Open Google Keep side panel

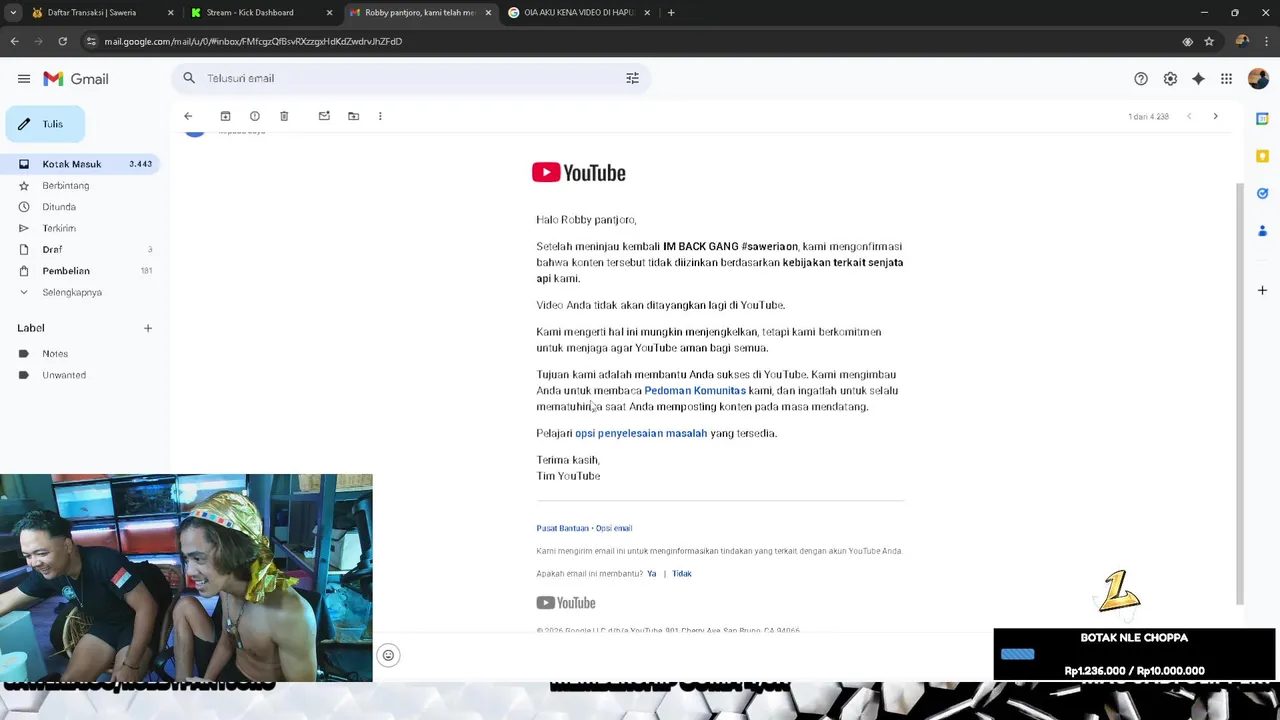tap(1262, 156)
